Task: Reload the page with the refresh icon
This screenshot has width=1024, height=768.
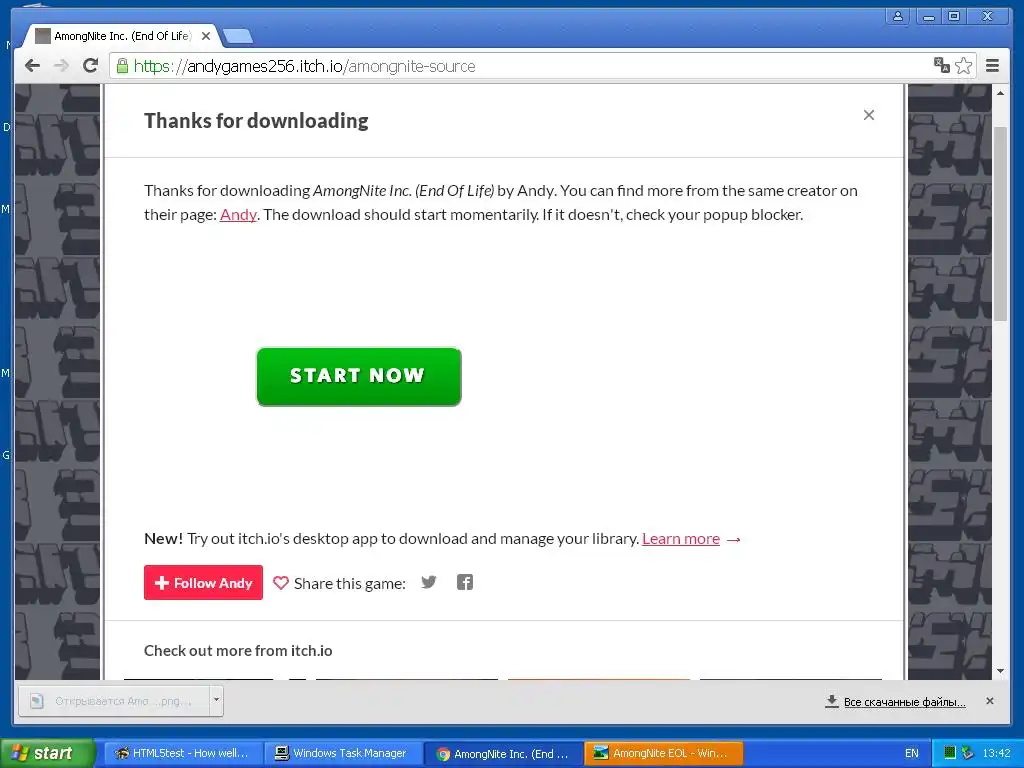Action: (x=90, y=65)
